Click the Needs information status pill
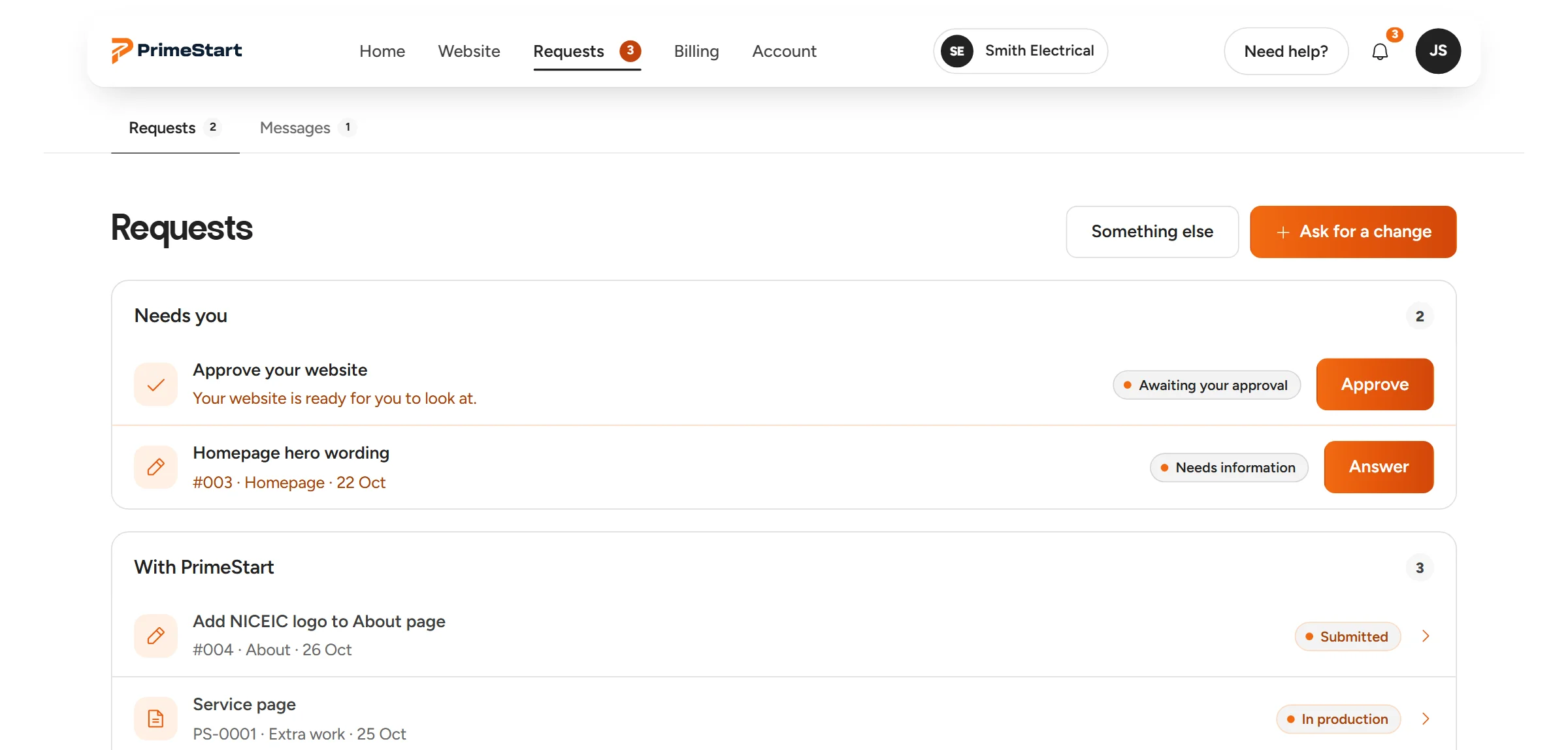The height and width of the screenshot is (750, 1568). click(1229, 468)
